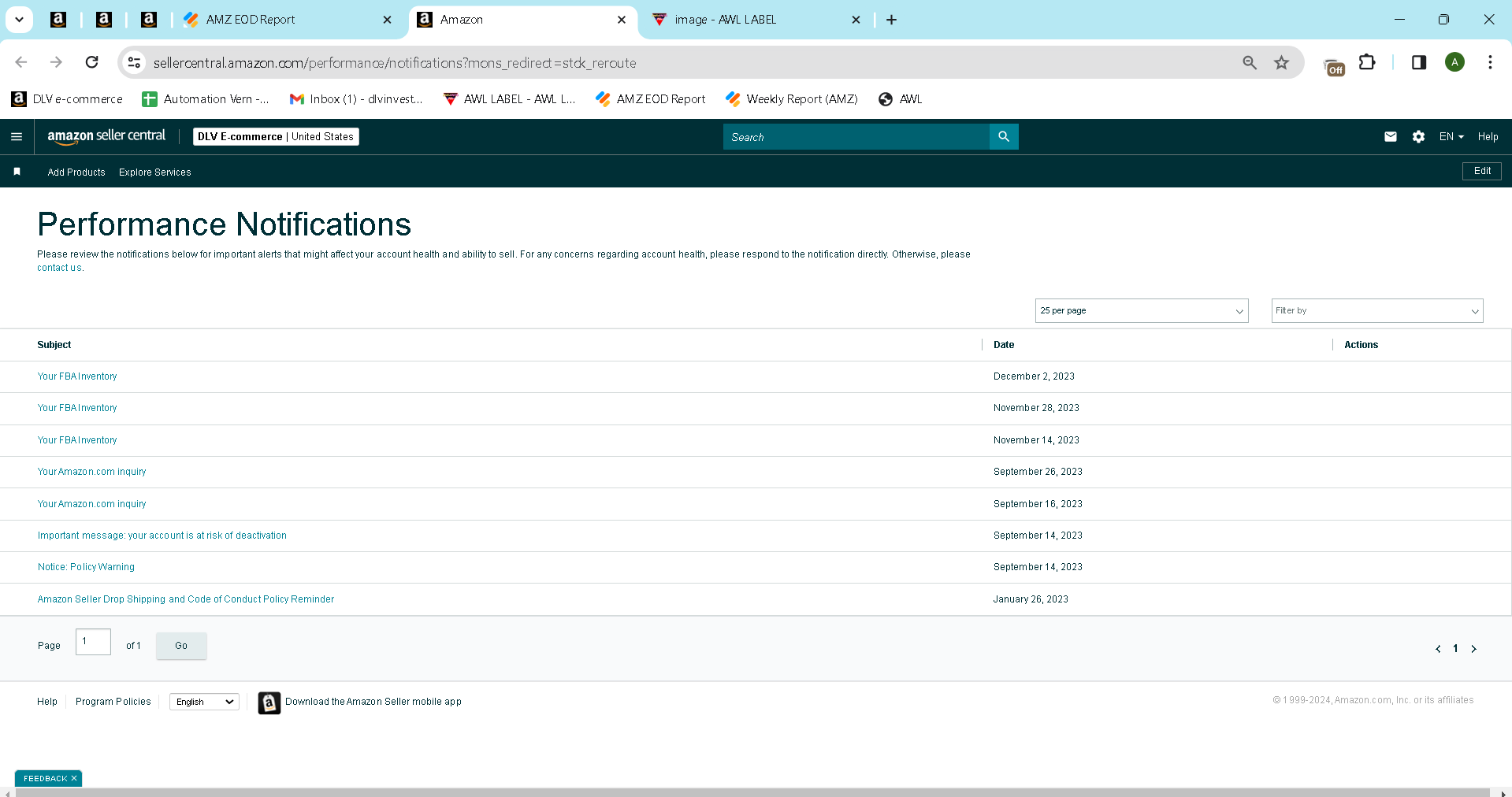Toggle the browser side panel
This screenshot has height=797, width=1512.
[x=1419, y=62]
